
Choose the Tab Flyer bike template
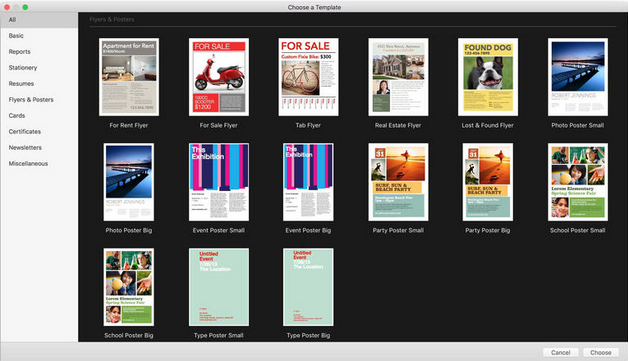tap(308, 77)
